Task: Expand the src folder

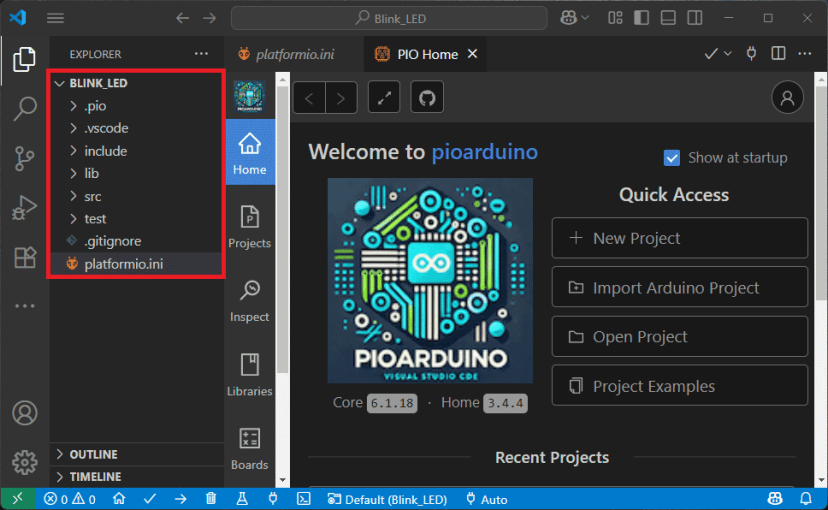Action: tap(136, 196)
